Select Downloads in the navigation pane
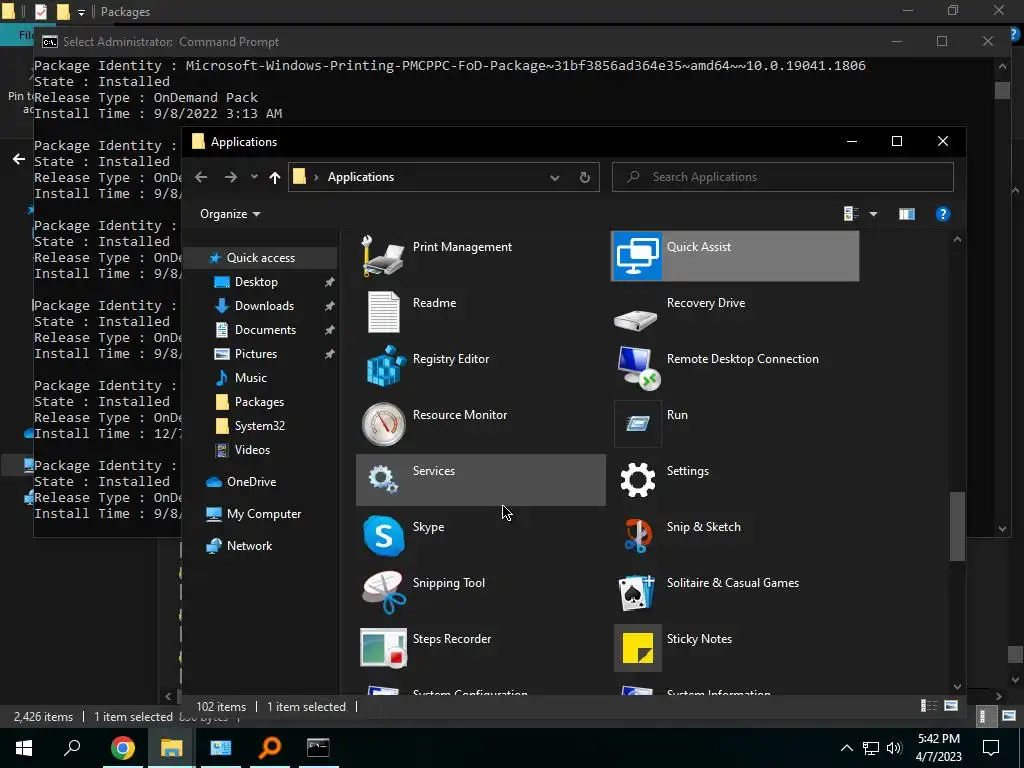Image resolution: width=1024 pixels, height=768 pixels. [x=264, y=306]
